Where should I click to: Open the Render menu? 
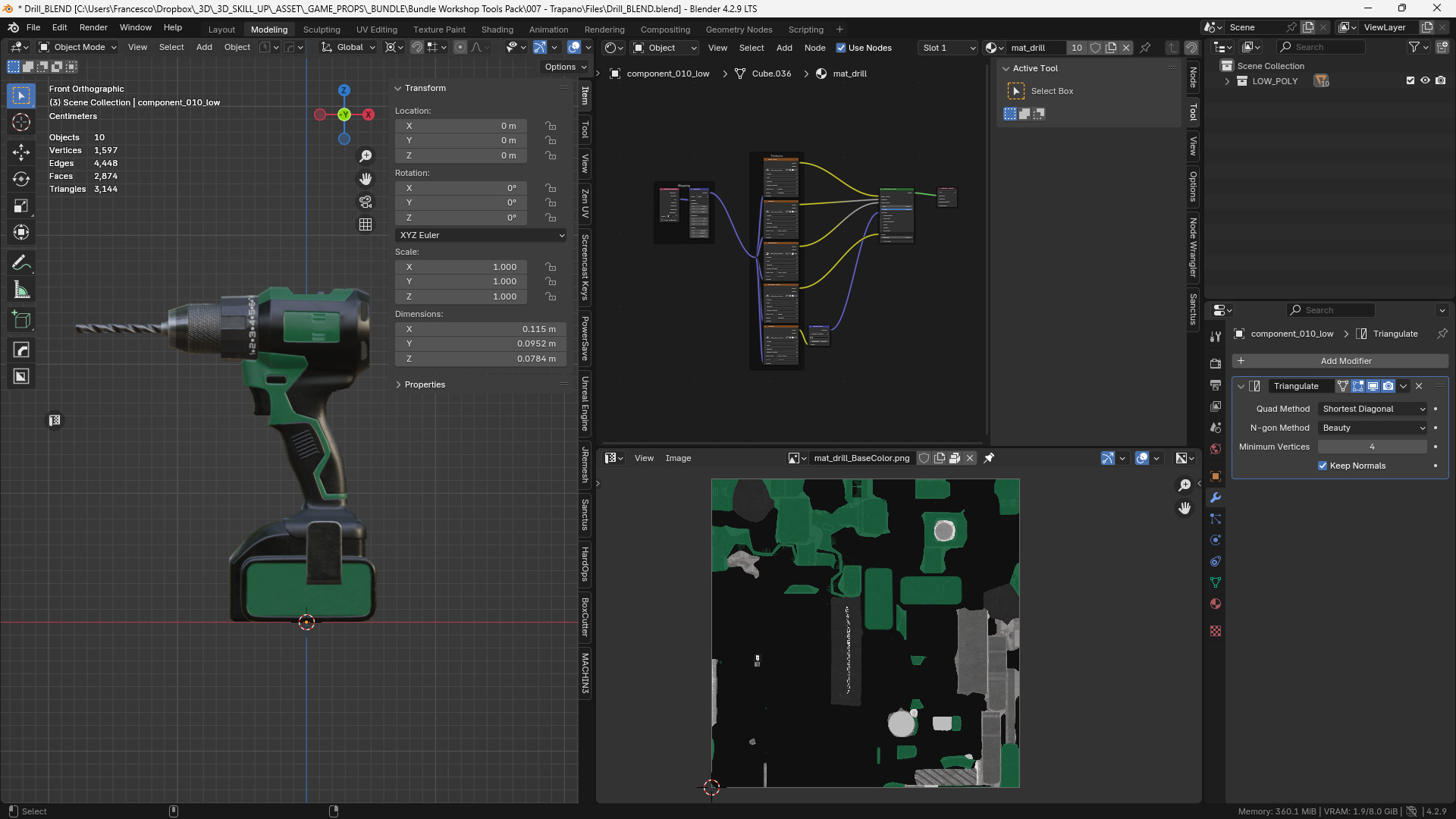click(x=93, y=27)
